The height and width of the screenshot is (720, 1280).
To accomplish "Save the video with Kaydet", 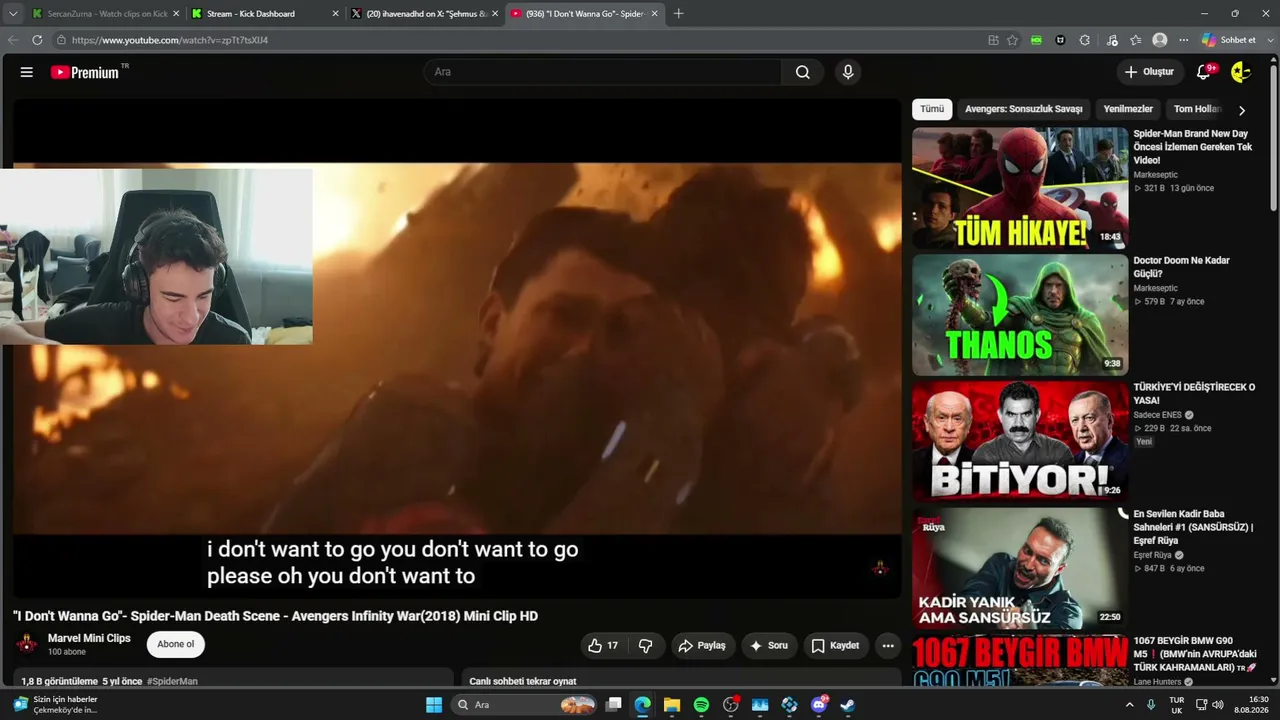I will pos(835,645).
